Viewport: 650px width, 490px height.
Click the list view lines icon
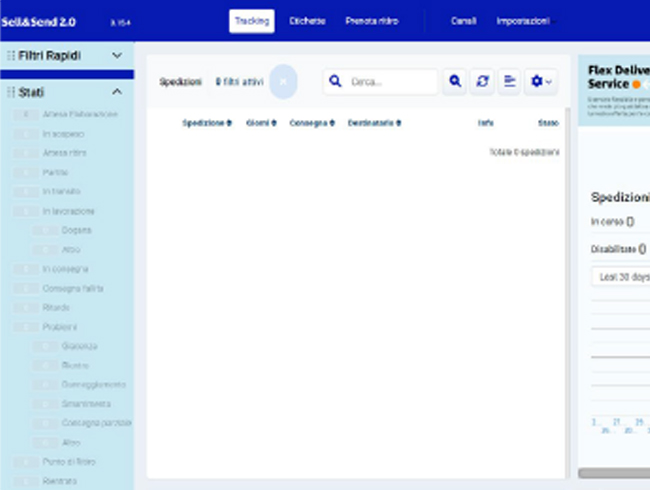[510, 82]
